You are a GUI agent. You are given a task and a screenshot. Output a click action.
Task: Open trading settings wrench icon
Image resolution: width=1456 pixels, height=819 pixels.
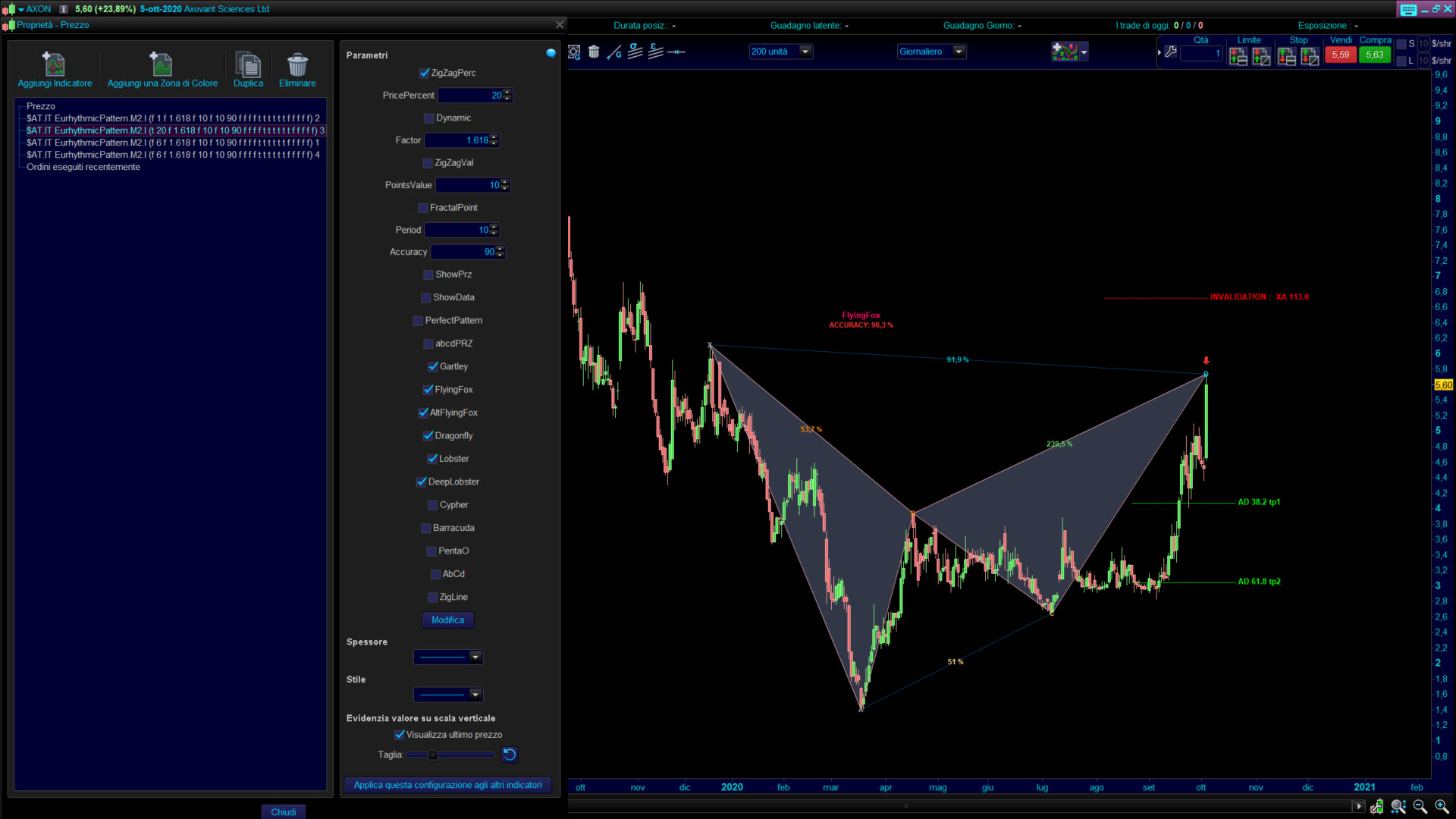click(x=1171, y=52)
